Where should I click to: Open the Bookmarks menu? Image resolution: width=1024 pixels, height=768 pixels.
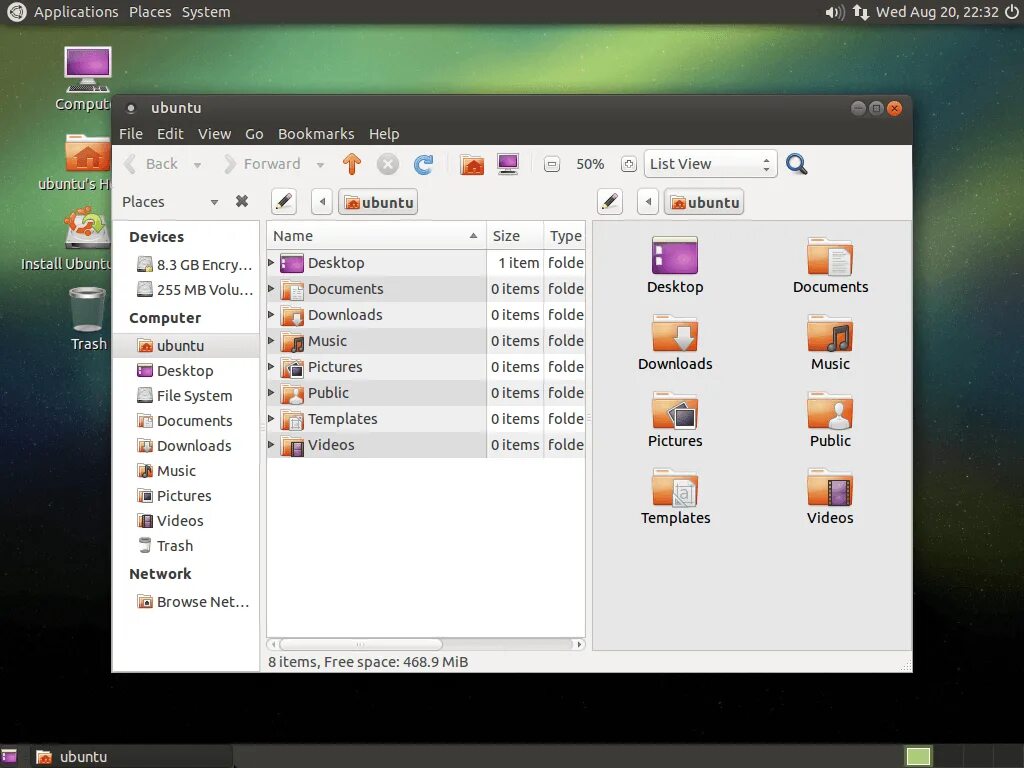pos(316,134)
